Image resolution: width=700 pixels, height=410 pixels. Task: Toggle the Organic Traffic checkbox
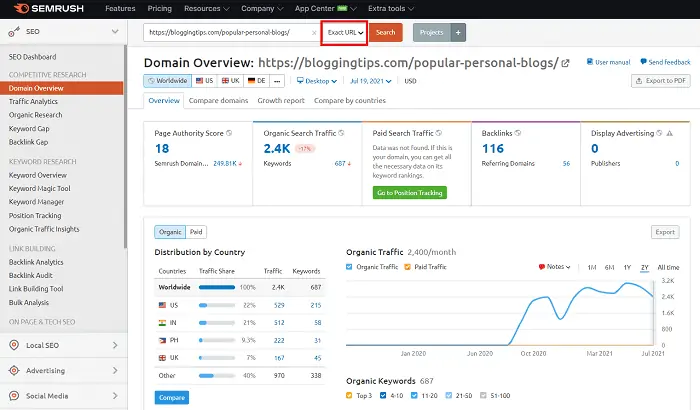[349, 266]
